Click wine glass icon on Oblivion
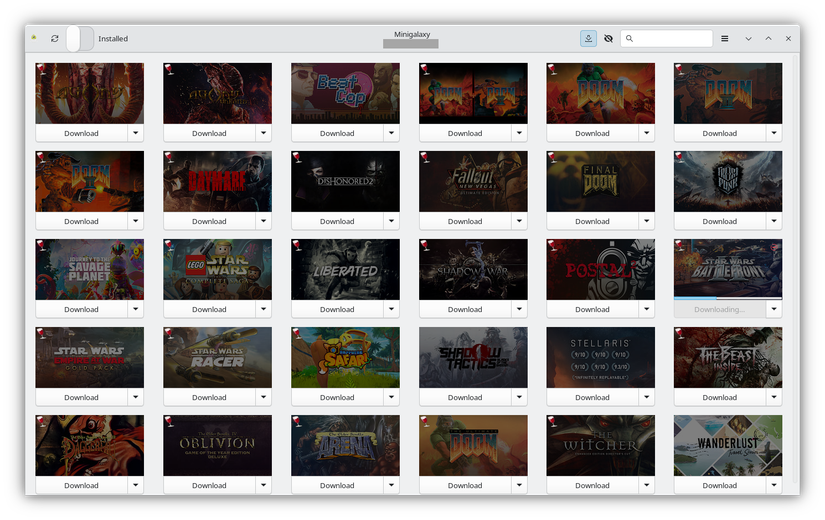 coord(169,421)
